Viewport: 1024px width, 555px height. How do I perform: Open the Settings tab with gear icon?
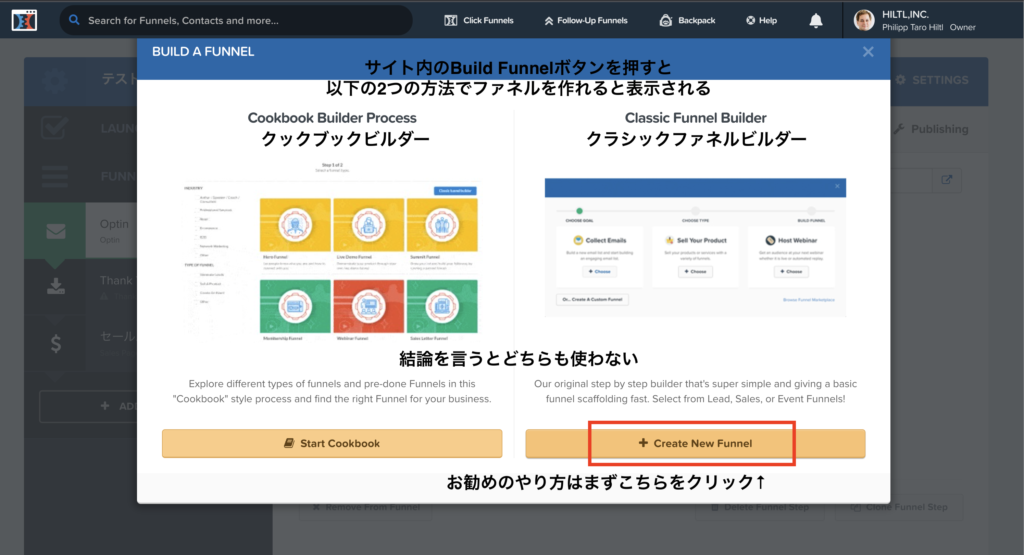932,80
